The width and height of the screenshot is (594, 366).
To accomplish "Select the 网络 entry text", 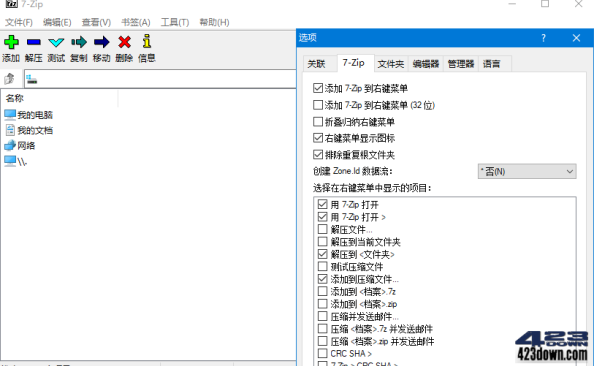I will 26,146.
